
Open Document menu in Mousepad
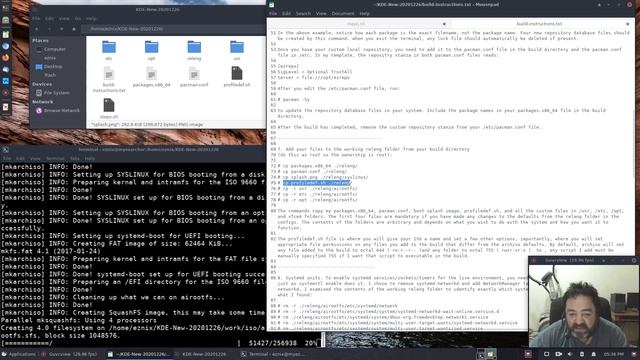tap(343, 13)
